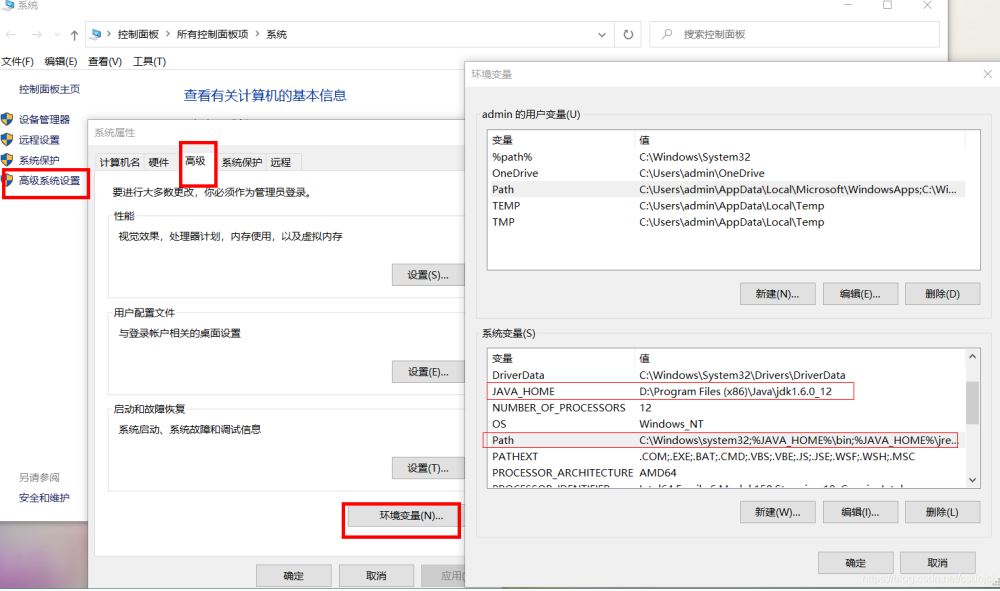
Task: Click the search magnifier icon
Action: click(667, 34)
